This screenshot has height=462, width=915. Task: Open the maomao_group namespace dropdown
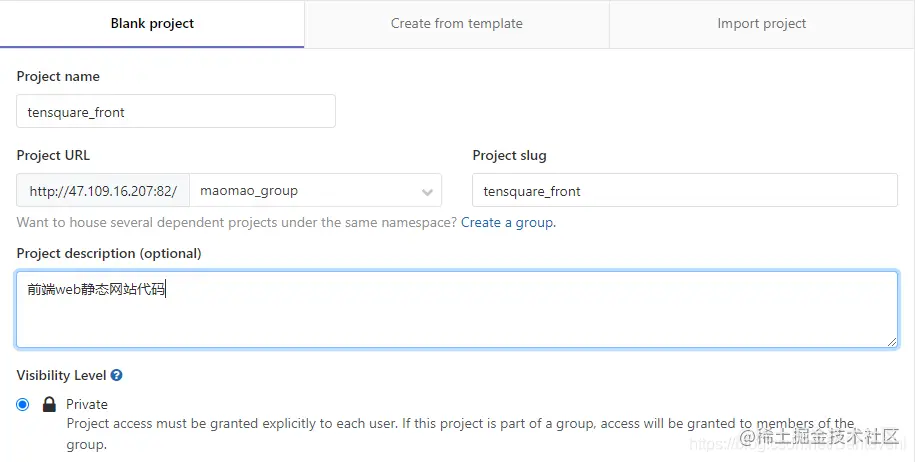[x=315, y=191]
